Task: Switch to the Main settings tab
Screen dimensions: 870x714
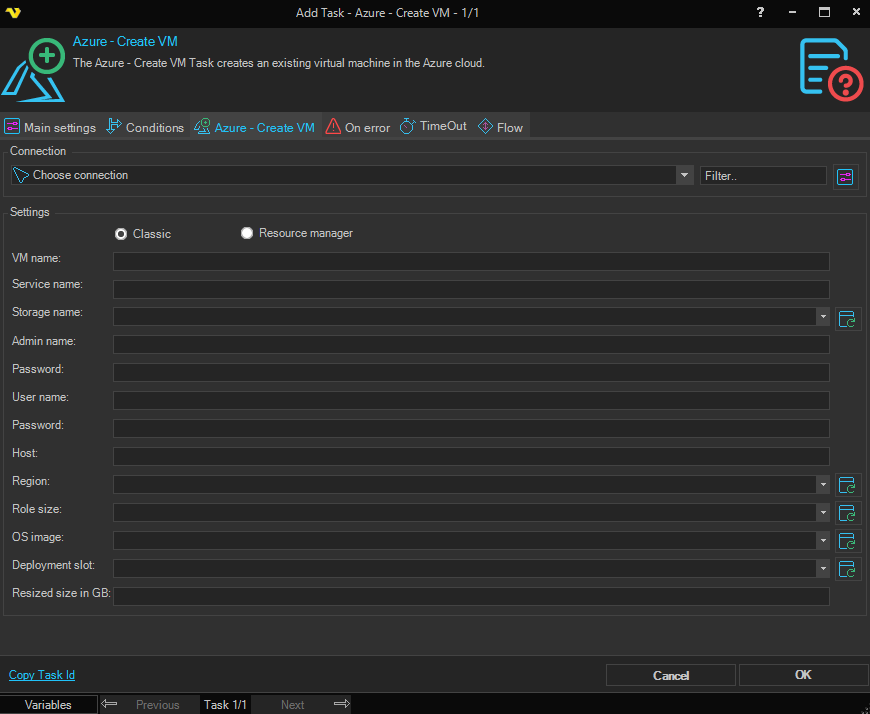Action: tap(50, 128)
